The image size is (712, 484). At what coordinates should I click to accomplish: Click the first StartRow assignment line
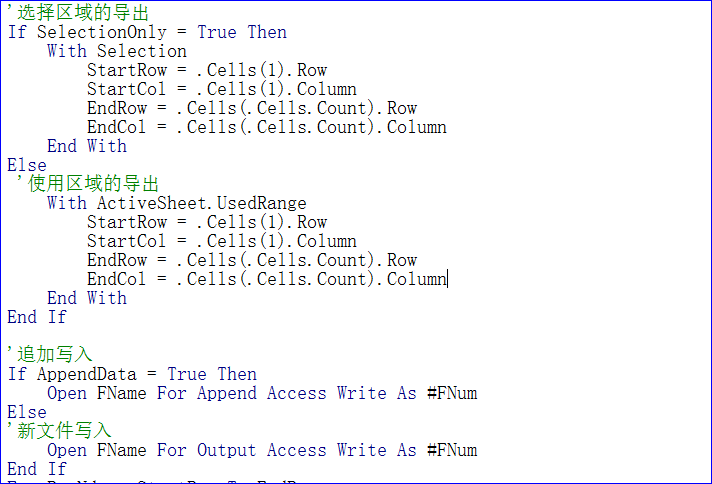click(x=207, y=70)
